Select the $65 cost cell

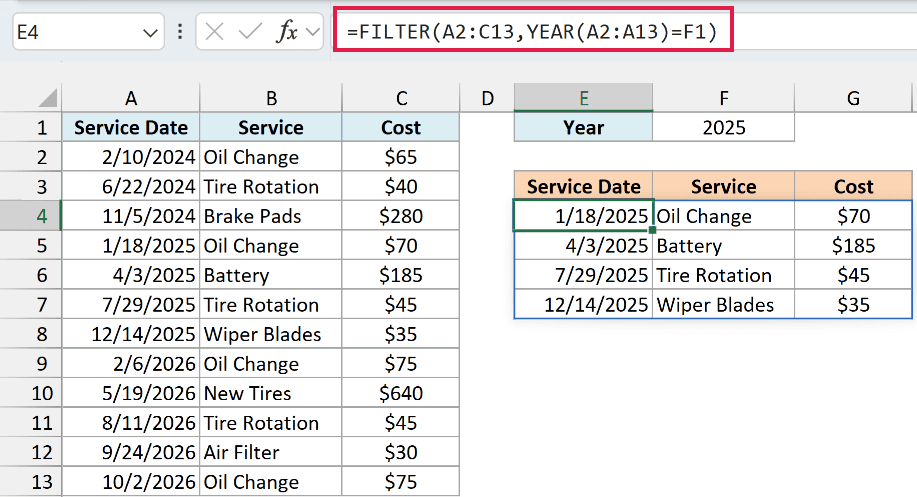coord(401,157)
